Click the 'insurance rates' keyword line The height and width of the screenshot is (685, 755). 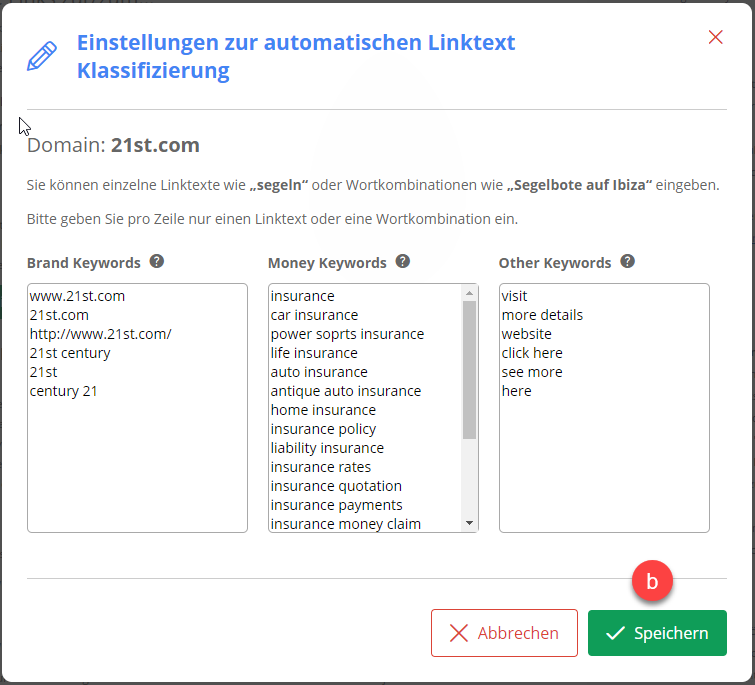click(321, 467)
